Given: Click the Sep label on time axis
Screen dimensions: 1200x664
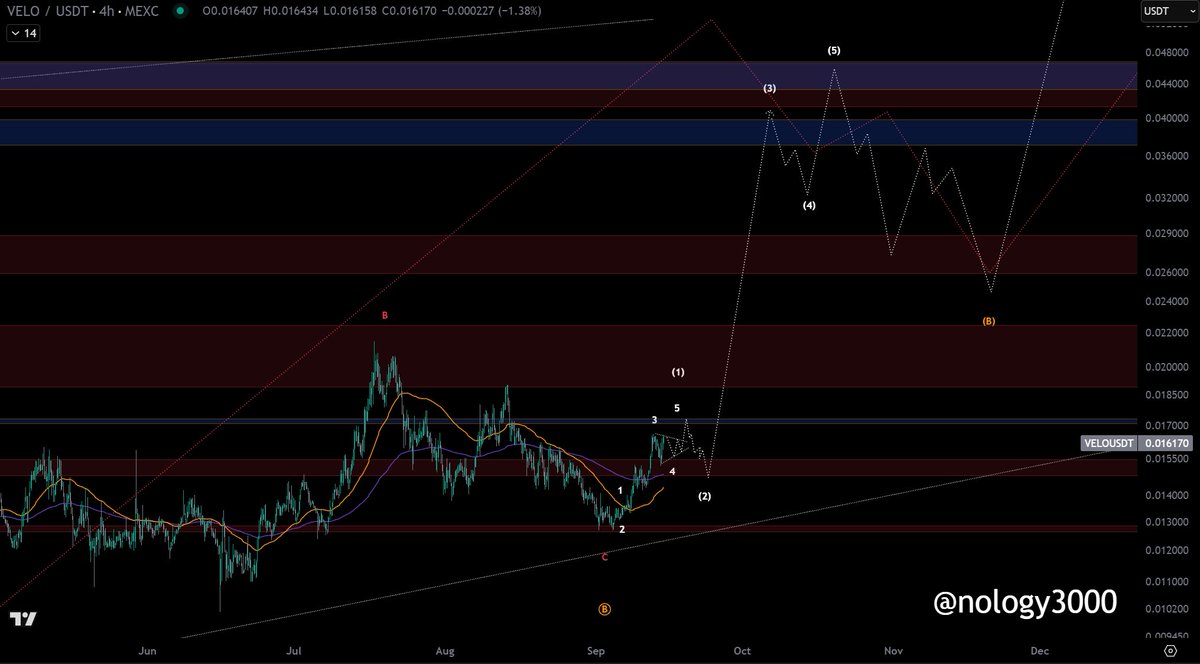Looking at the screenshot, I should [597, 650].
